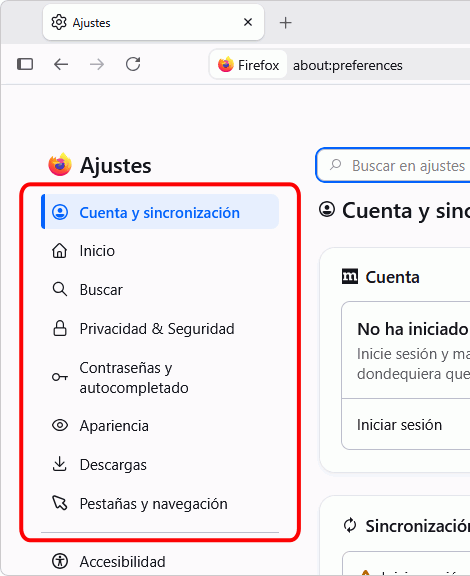Click the account avatar icon in sidebar

click(60, 212)
